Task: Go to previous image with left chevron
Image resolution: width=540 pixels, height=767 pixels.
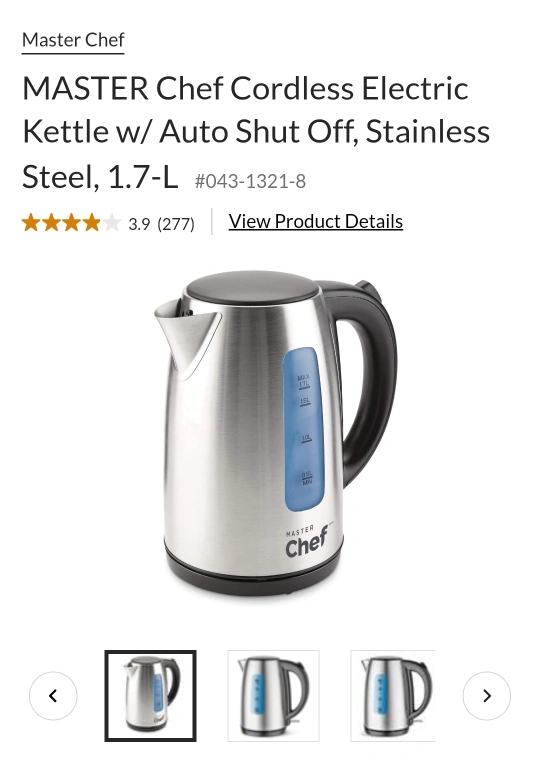Action: coord(53,696)
